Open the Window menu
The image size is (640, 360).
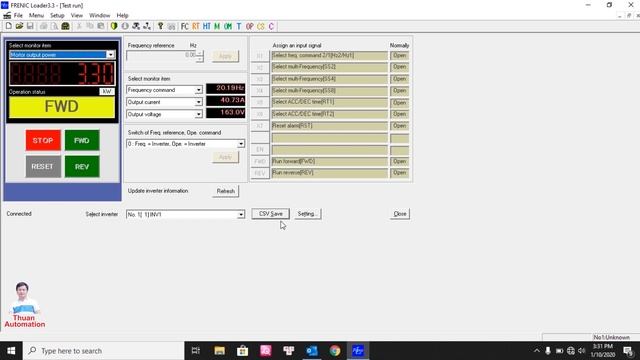point(100,15)
